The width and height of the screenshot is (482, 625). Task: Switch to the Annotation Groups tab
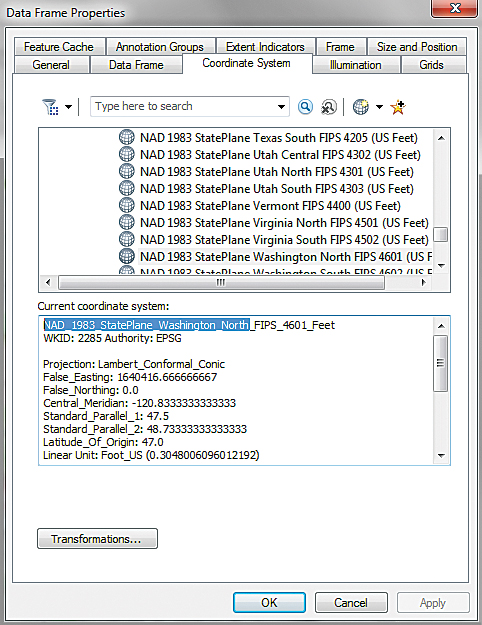[x=160, y=47]
